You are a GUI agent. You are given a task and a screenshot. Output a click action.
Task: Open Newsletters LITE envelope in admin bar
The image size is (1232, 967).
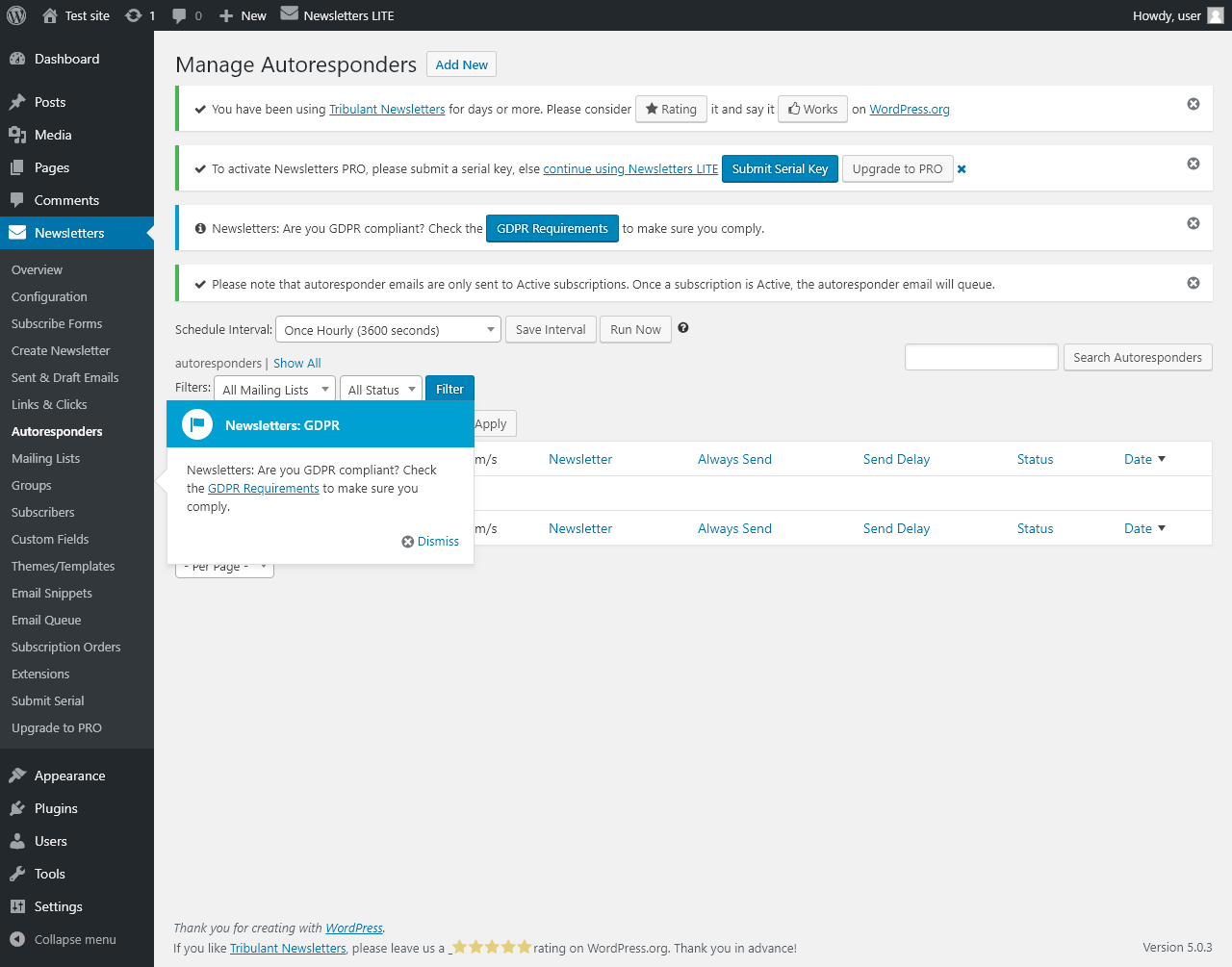click(x=289, y=13)
